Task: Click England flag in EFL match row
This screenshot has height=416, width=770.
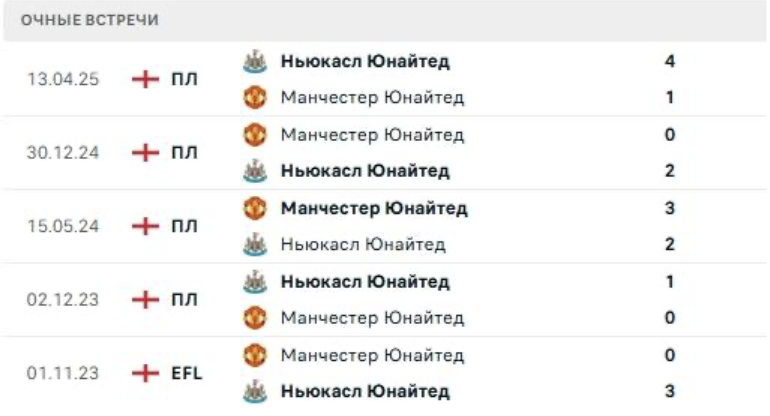Action: point(146,373)
